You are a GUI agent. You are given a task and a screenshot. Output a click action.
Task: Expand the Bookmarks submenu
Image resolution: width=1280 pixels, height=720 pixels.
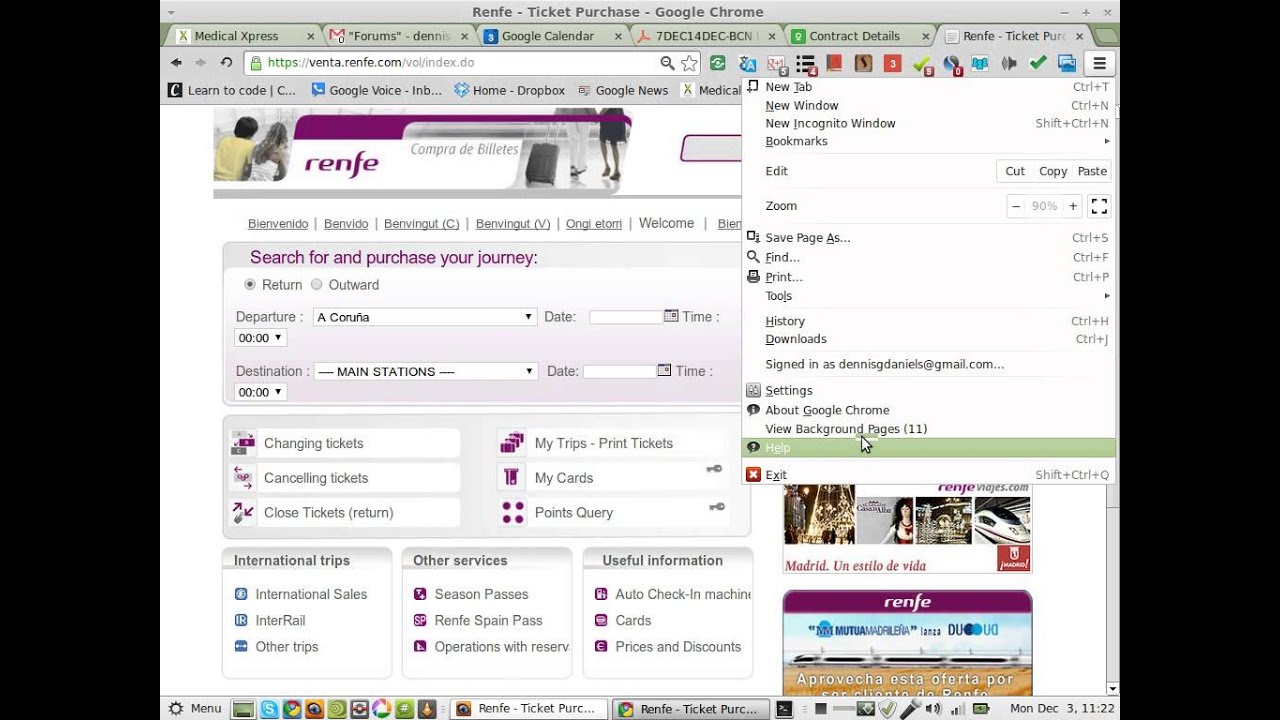928,141
